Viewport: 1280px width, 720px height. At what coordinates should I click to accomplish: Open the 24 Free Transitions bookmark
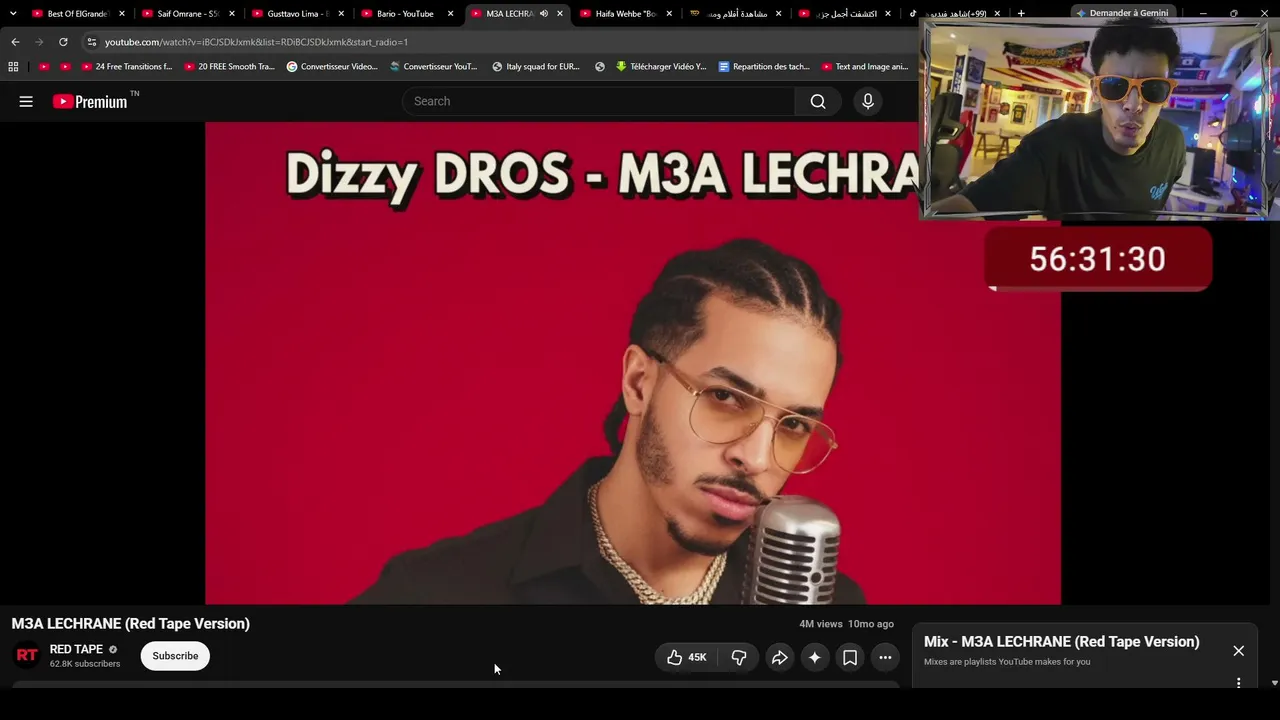pyautogui.click(x=126, y=67)
